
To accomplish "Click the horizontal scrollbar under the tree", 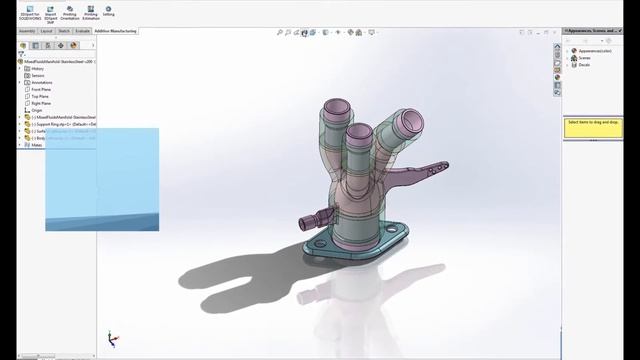I will coord(56,356).
